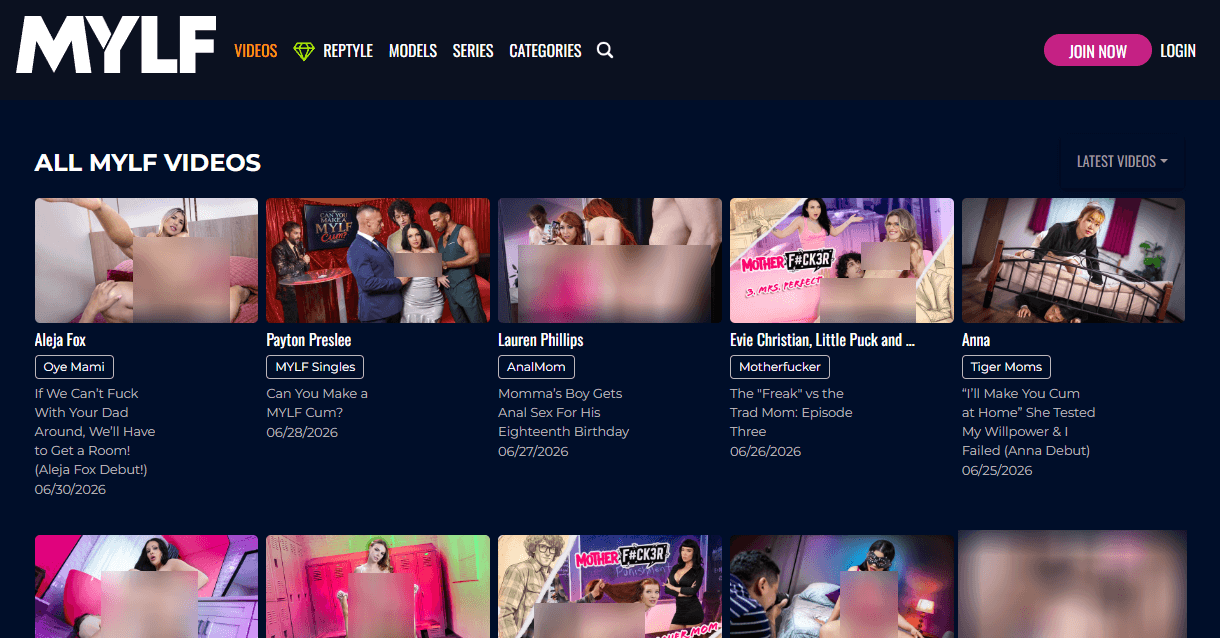Expand the Latest Videos sort dropdown
1220x638 pixels.
pyautogui.click(x=1122, y=161)
